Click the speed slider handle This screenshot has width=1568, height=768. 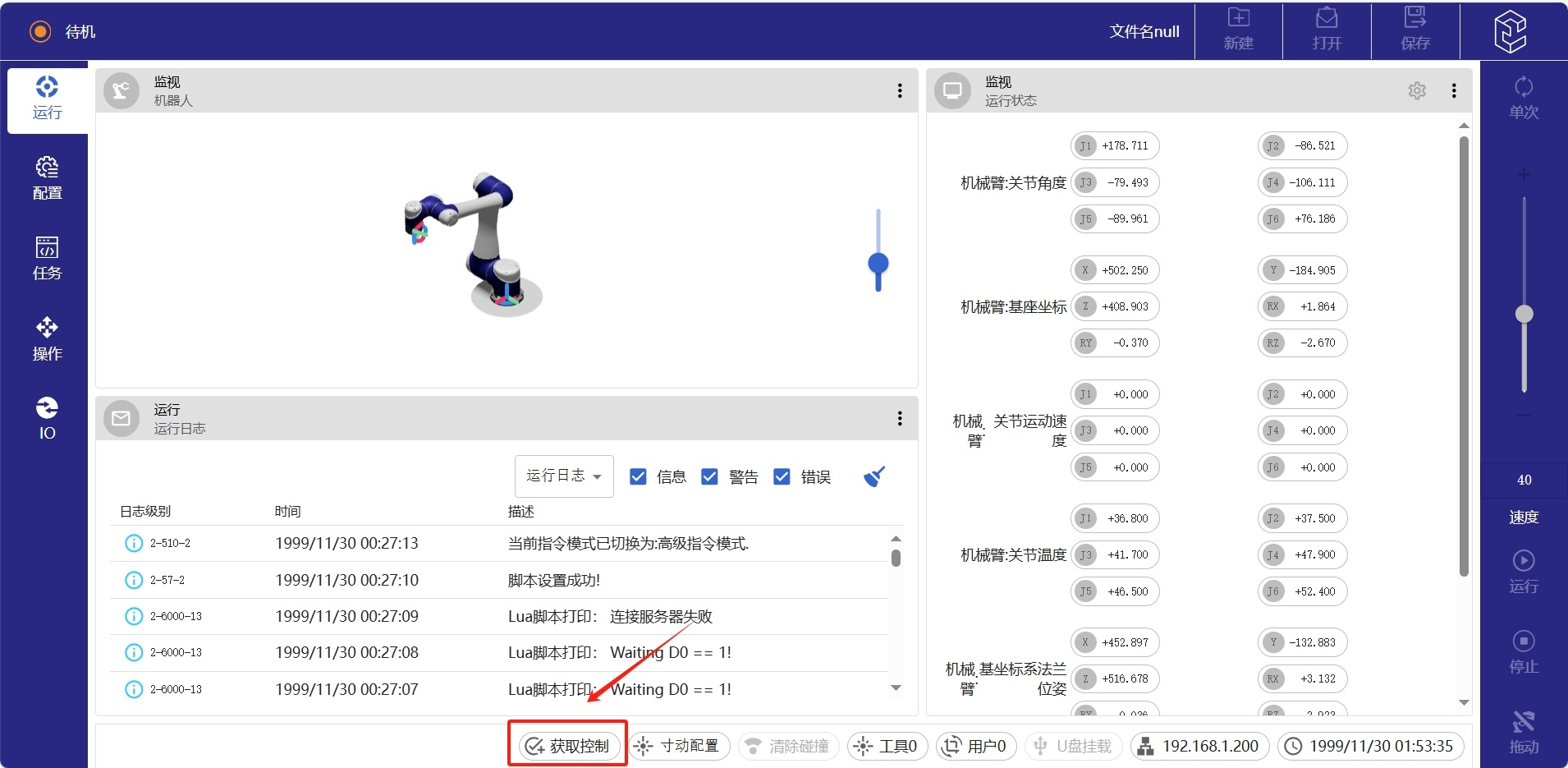(x=1524, y=314)
